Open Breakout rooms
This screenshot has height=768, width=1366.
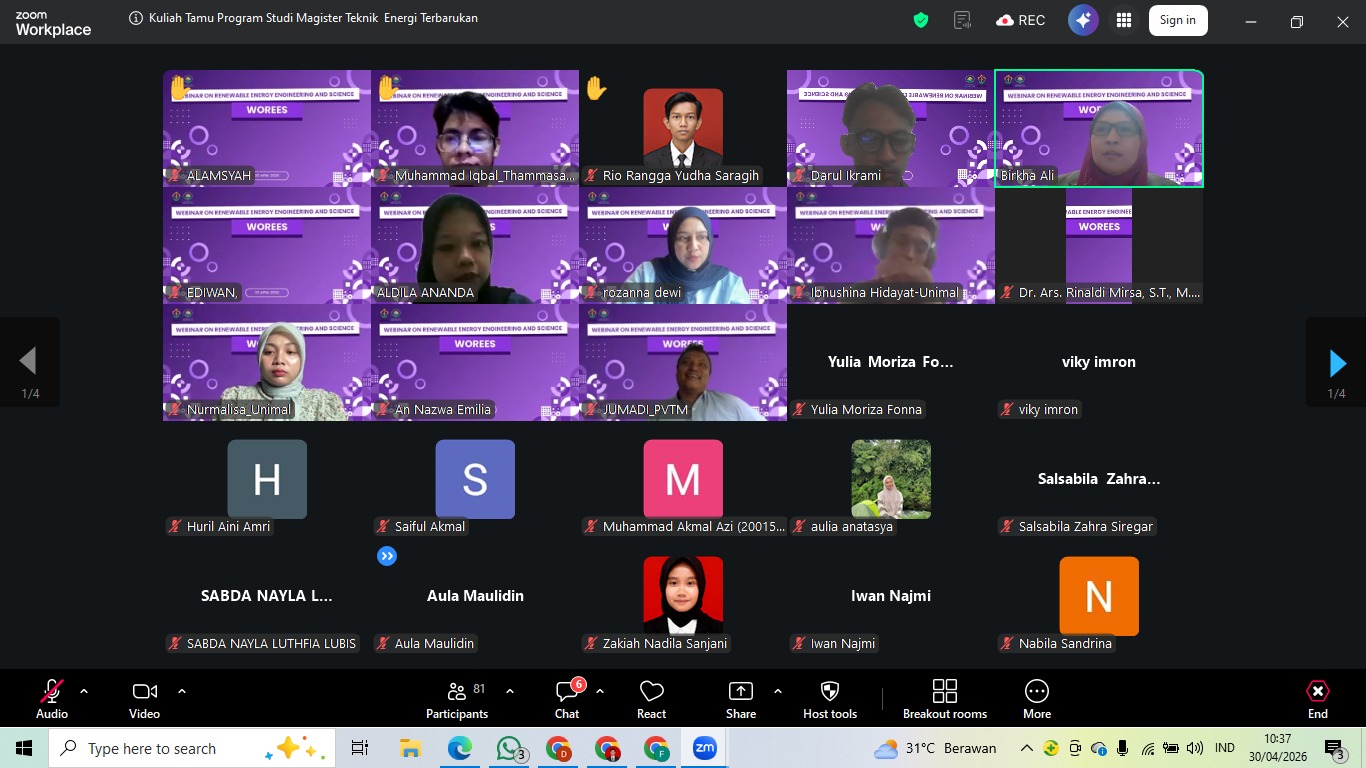point(944,698)
